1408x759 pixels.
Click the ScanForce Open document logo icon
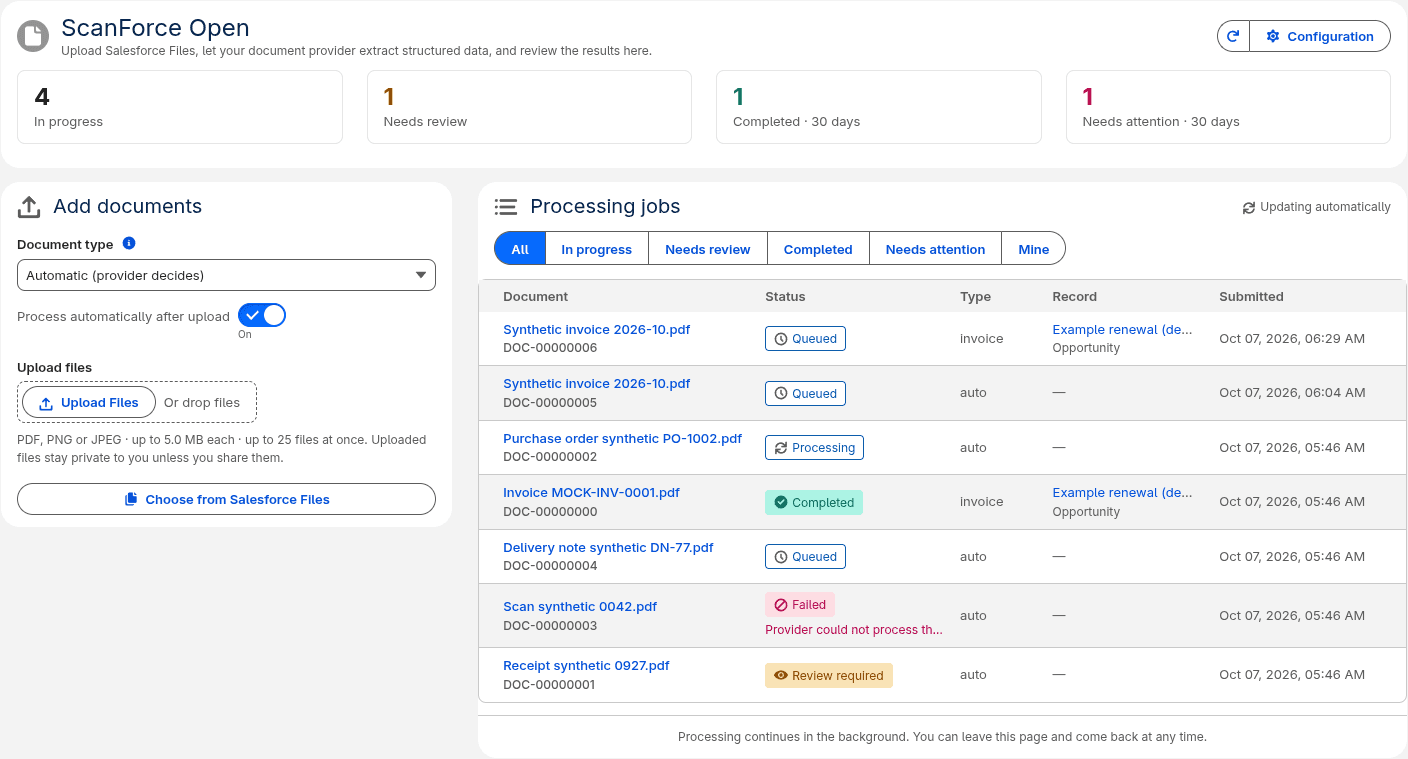[x=33, y=36]
